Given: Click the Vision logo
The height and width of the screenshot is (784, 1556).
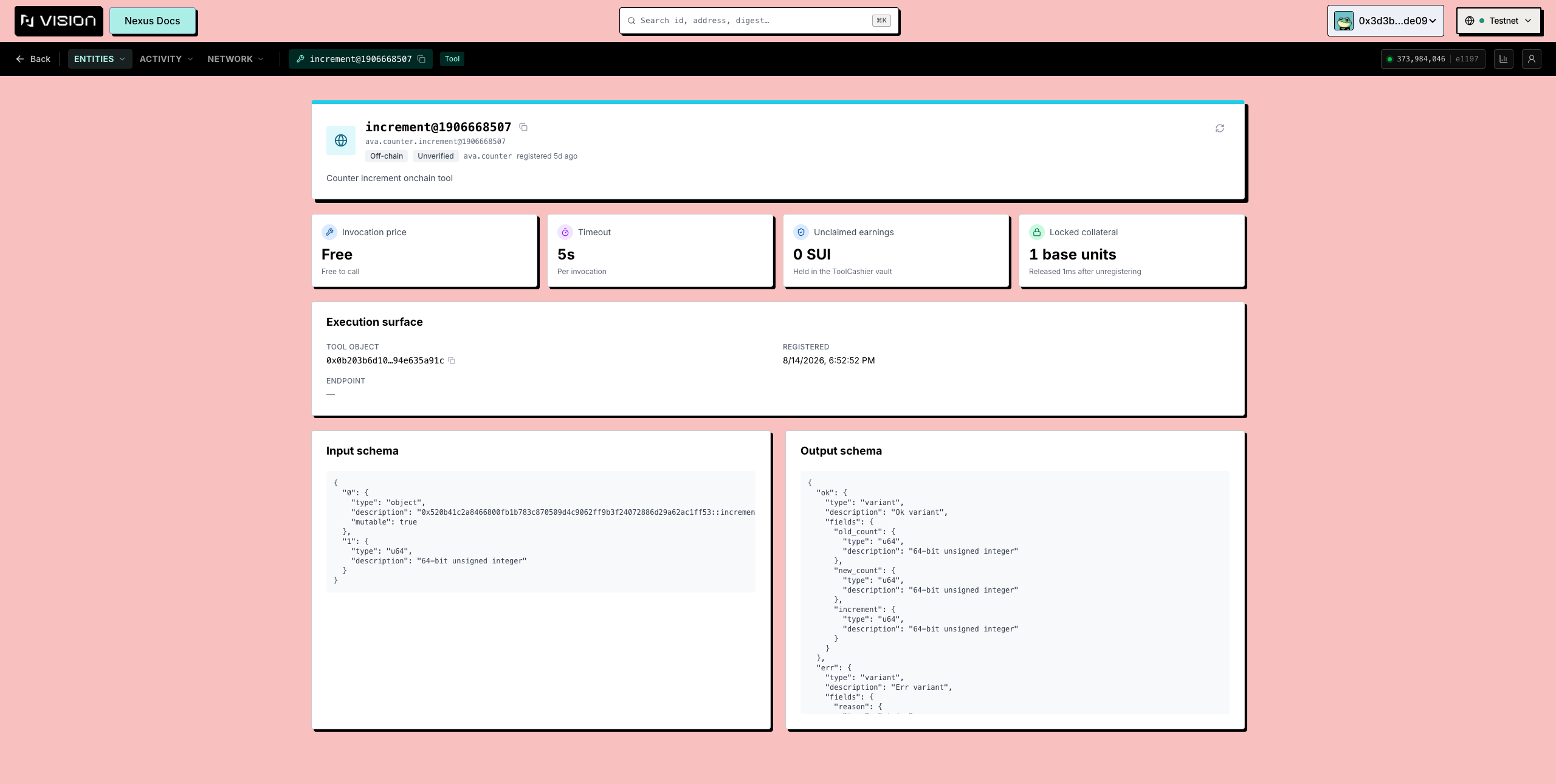Looking at the screenshot, I should (58, 21).
